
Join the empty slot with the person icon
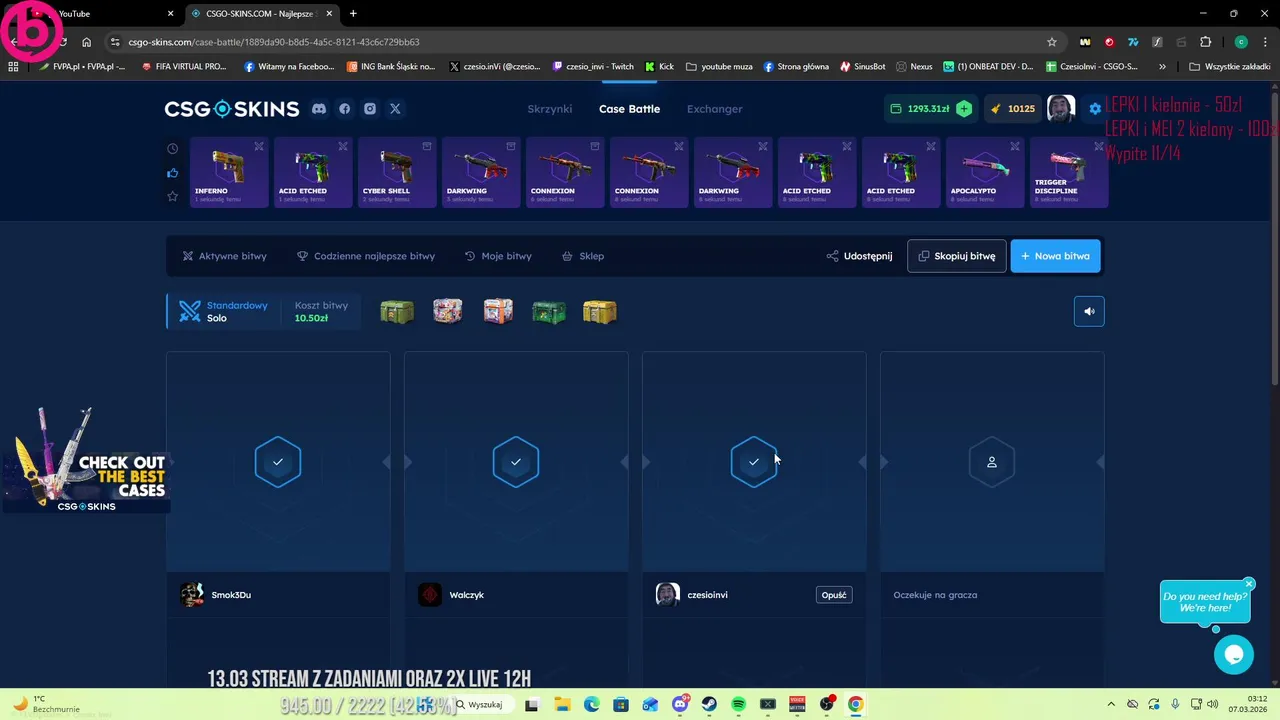pyautogui.click(x=992, y=462)
